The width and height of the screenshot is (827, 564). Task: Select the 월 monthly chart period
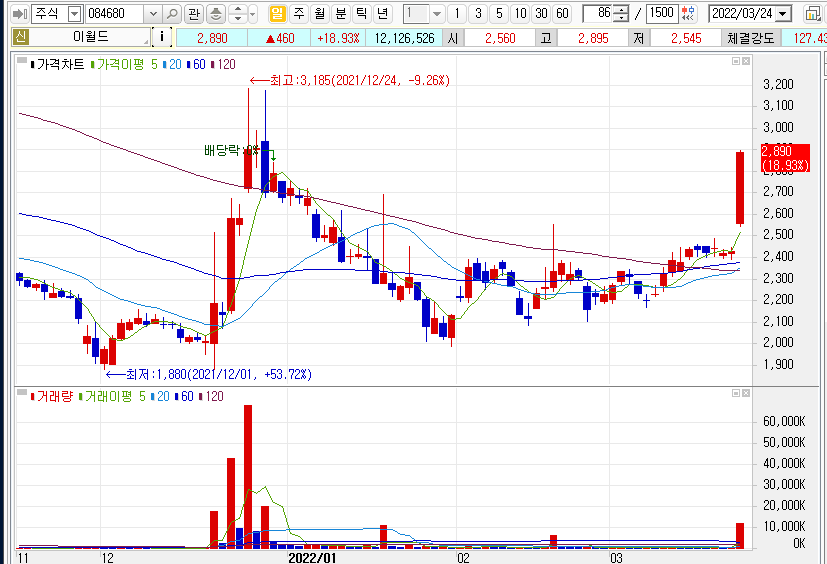click(320, 14)
